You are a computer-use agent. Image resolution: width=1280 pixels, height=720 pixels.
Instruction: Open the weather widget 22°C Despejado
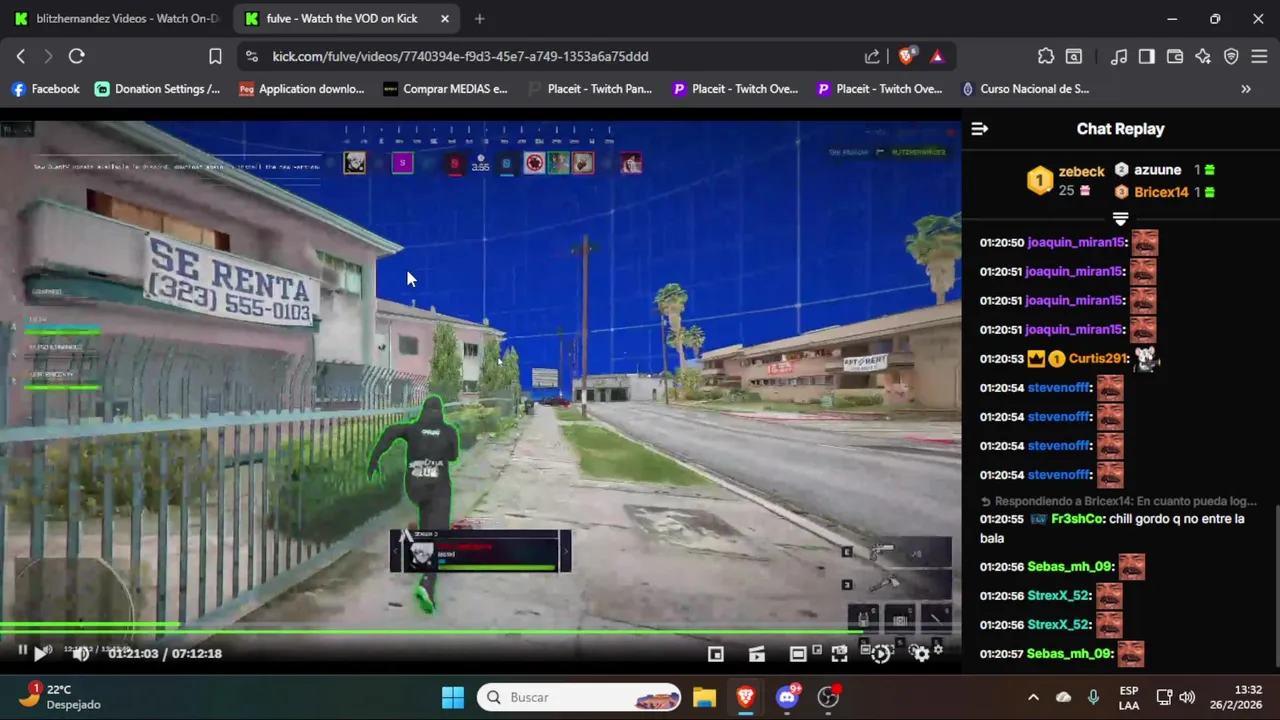(x=62, y=697)
